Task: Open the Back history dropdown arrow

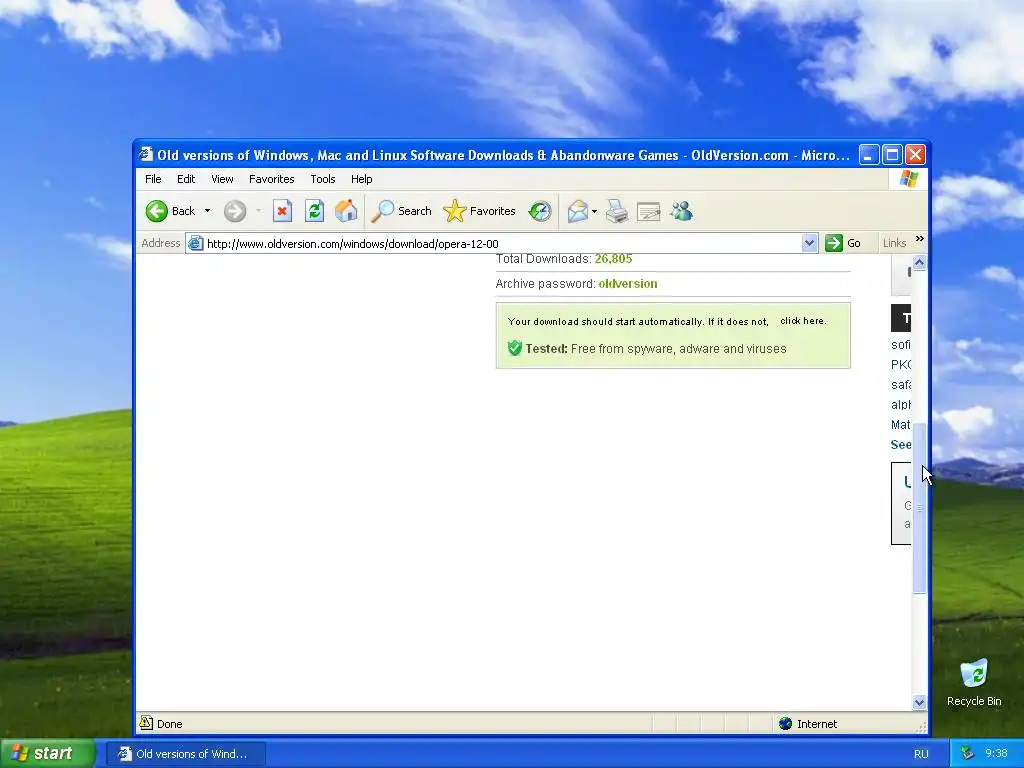Action: click(207, 211)
